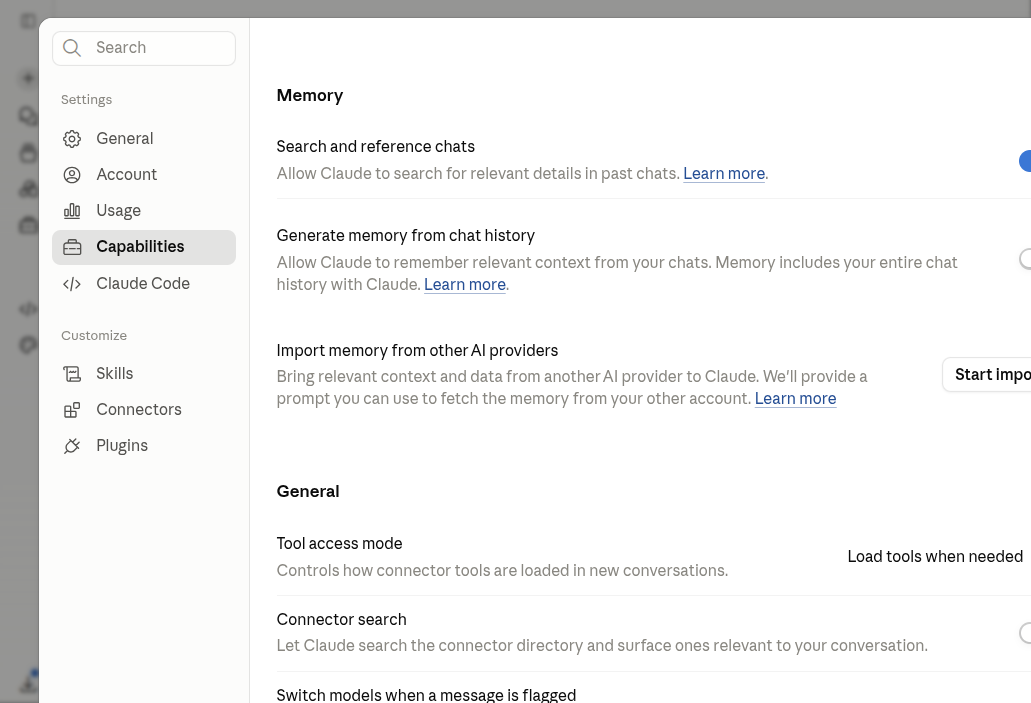Toggle the Connector search switch
The image size is (1031, 703).
point(1025,633)
